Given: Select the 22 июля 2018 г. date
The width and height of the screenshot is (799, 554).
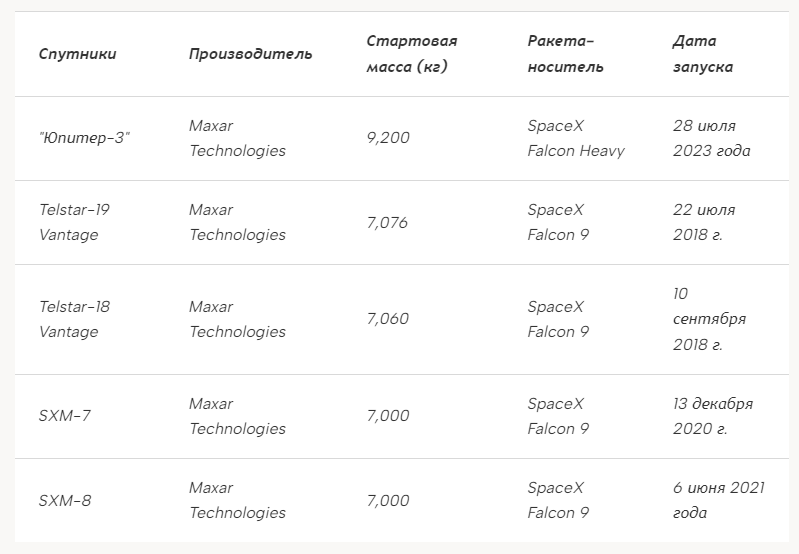Looking at the screenshot, I should (x=704, y=222).
